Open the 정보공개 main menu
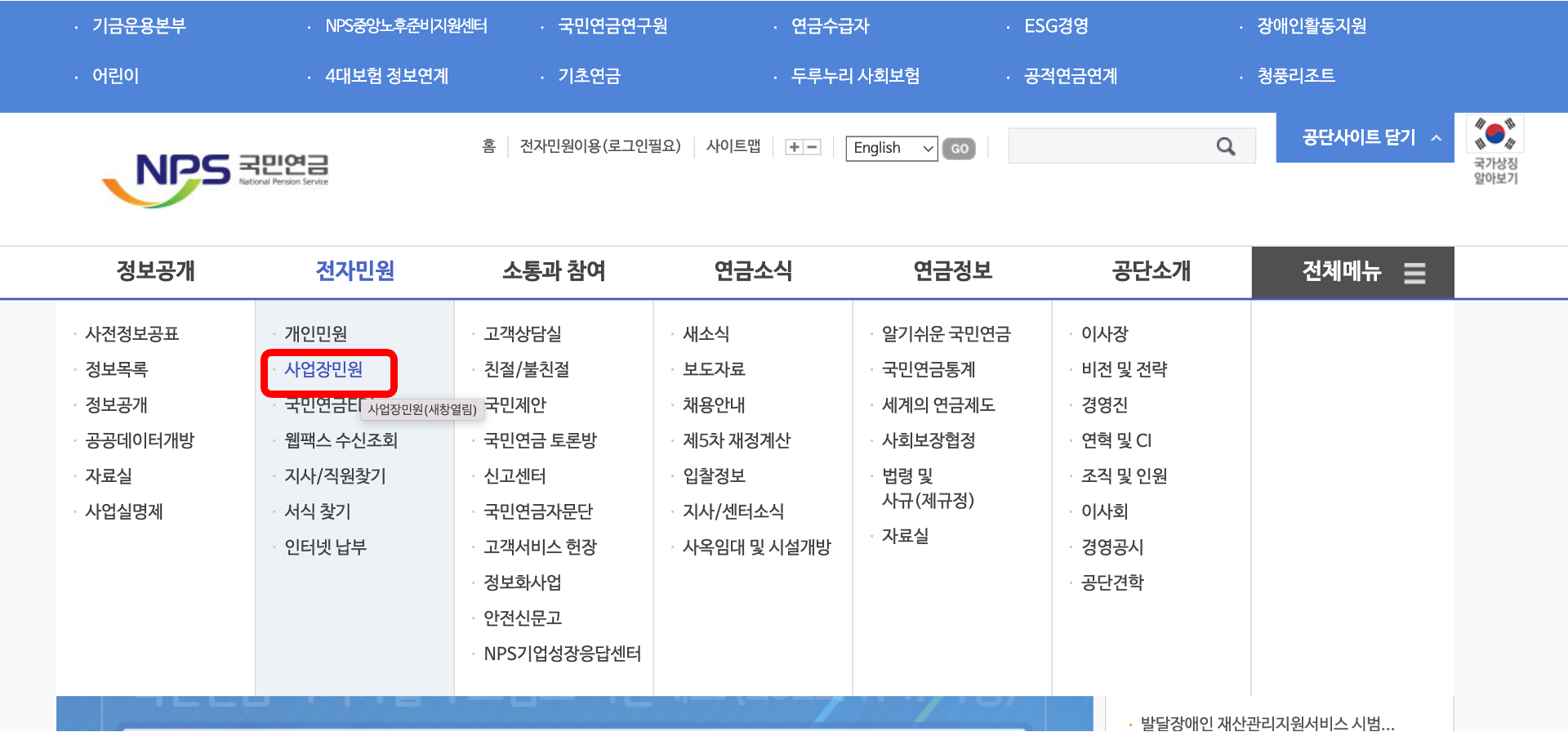This screenshot has width=1568, height=732. point(155,271)
